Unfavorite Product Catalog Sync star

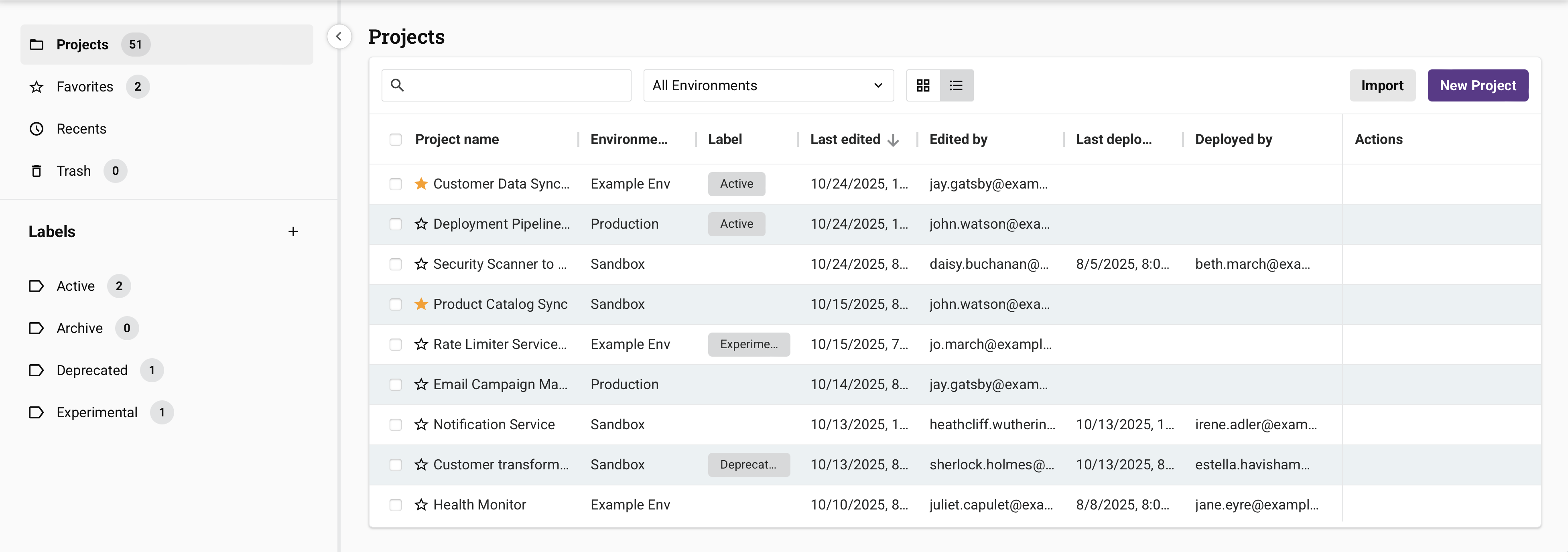click(x=420, y=304)
